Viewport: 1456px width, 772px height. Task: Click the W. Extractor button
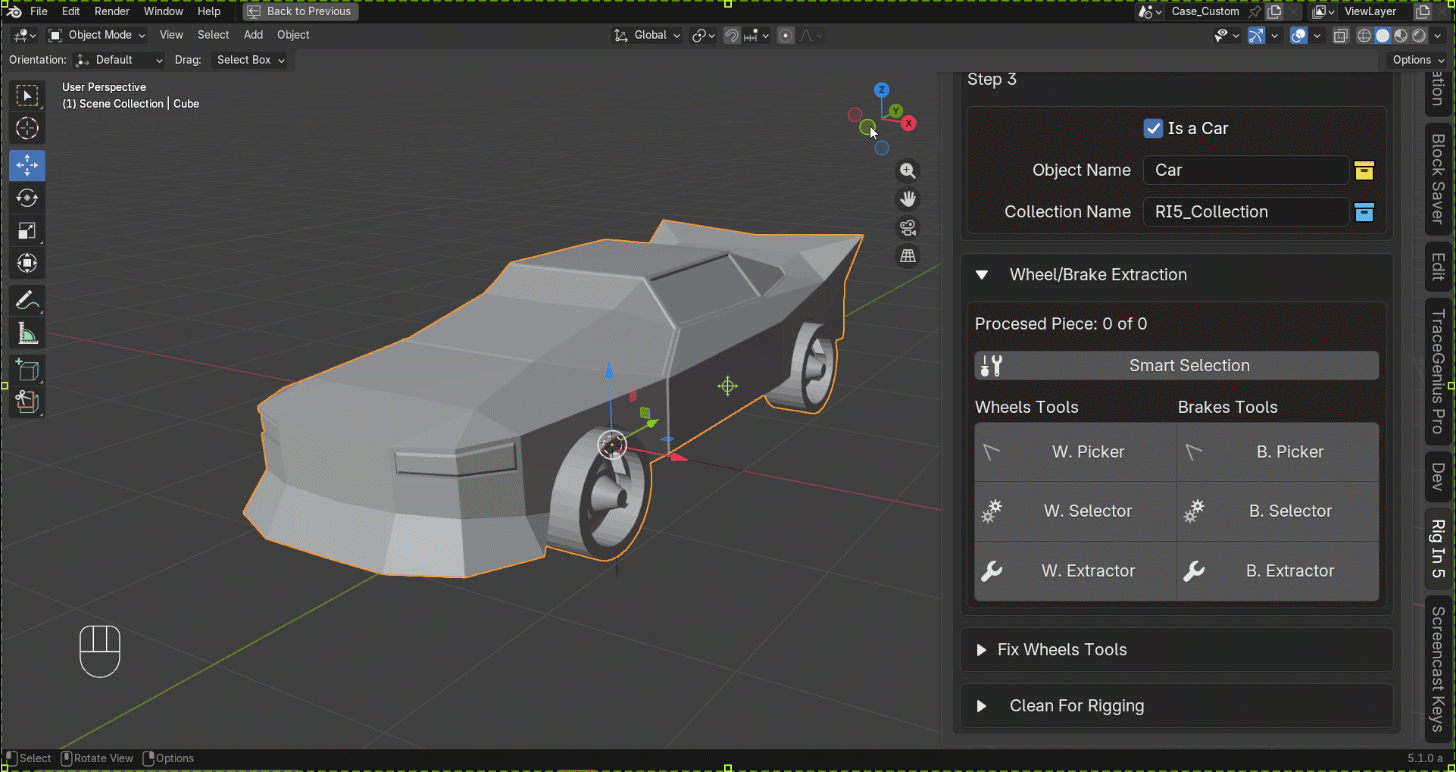(1075, 571)
